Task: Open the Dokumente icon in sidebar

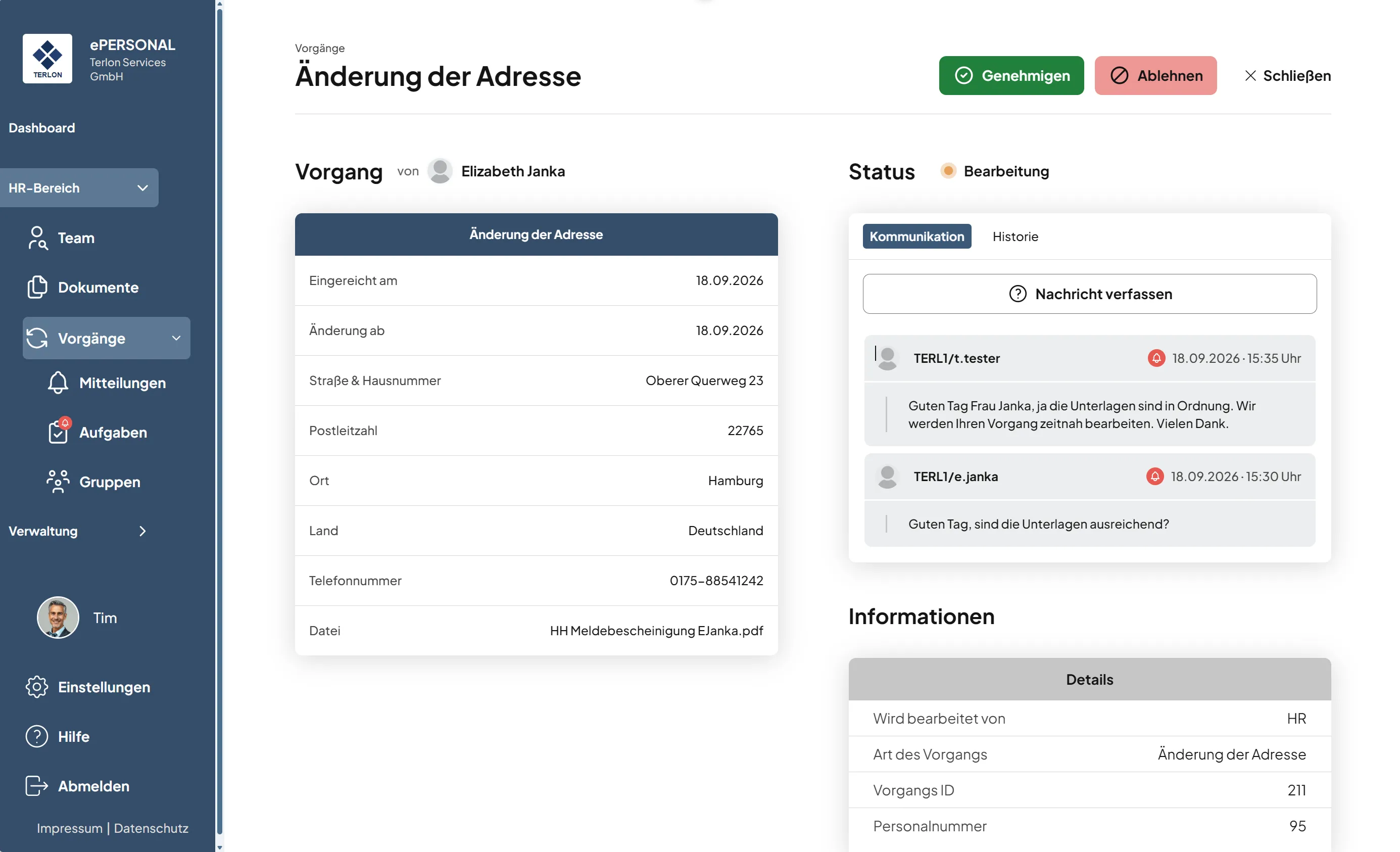Action: pos(37,287)
